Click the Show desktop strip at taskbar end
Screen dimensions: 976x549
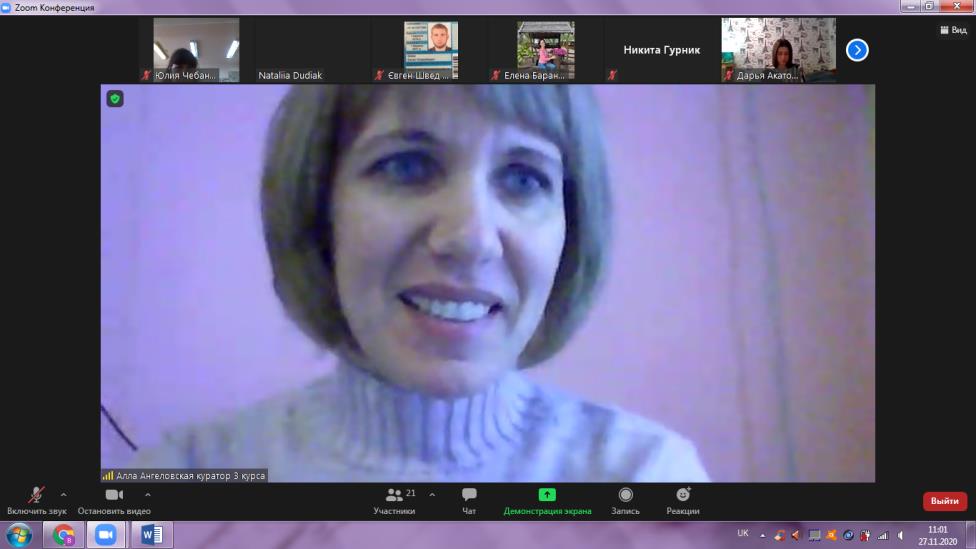(970, 535)
